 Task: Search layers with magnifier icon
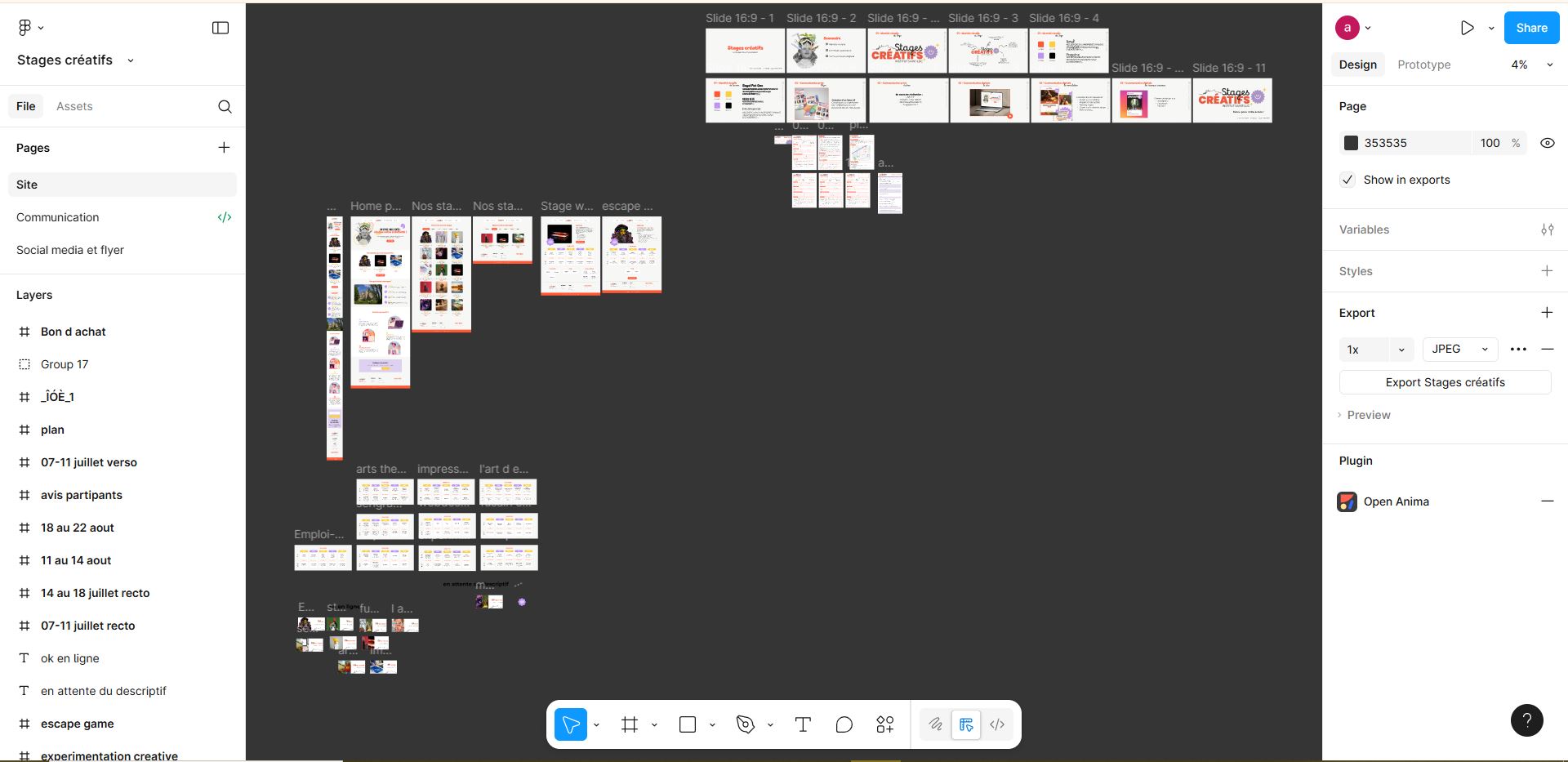225,107
